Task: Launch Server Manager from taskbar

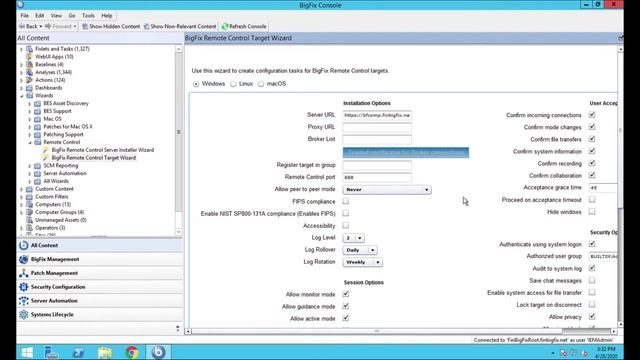Action: tap(52, 352)
